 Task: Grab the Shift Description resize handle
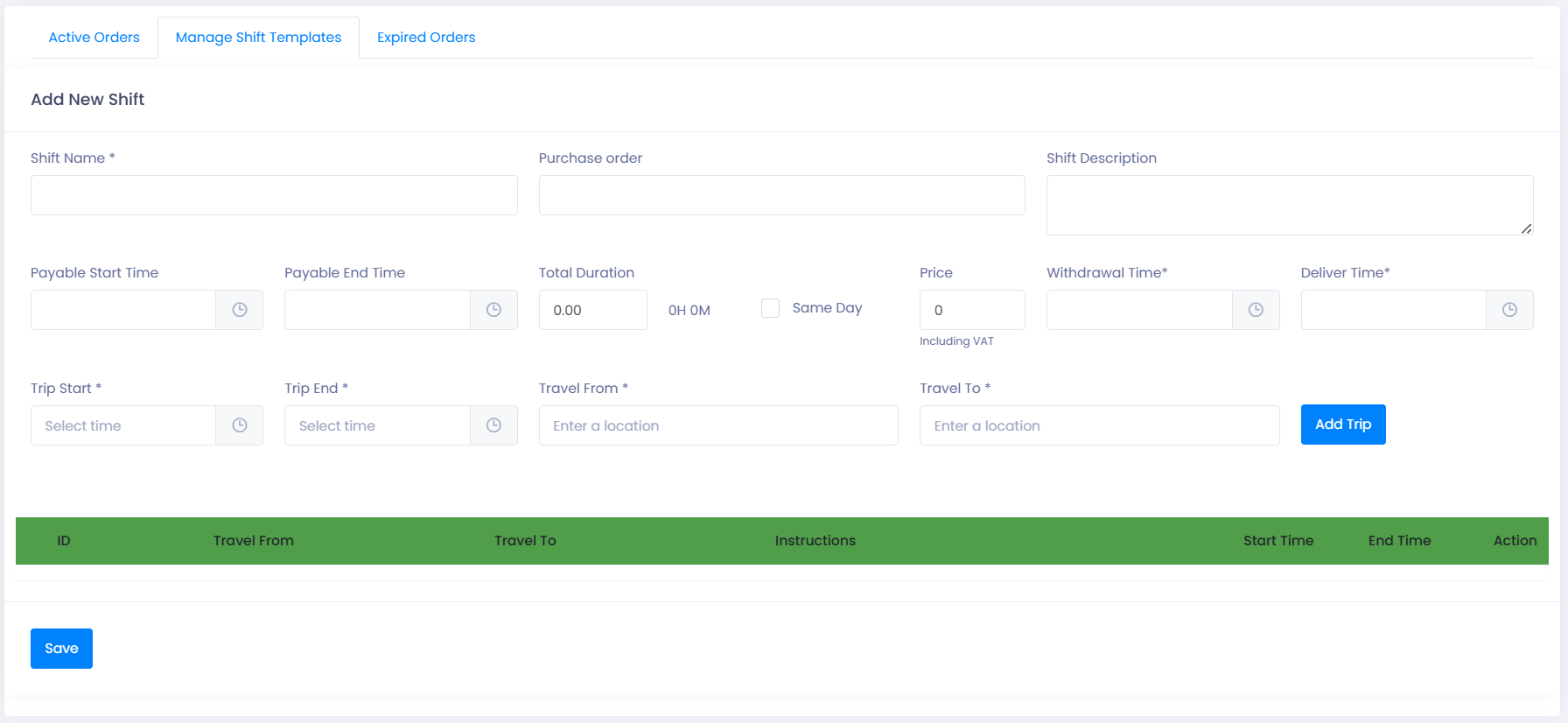(x=1526, y=228)
